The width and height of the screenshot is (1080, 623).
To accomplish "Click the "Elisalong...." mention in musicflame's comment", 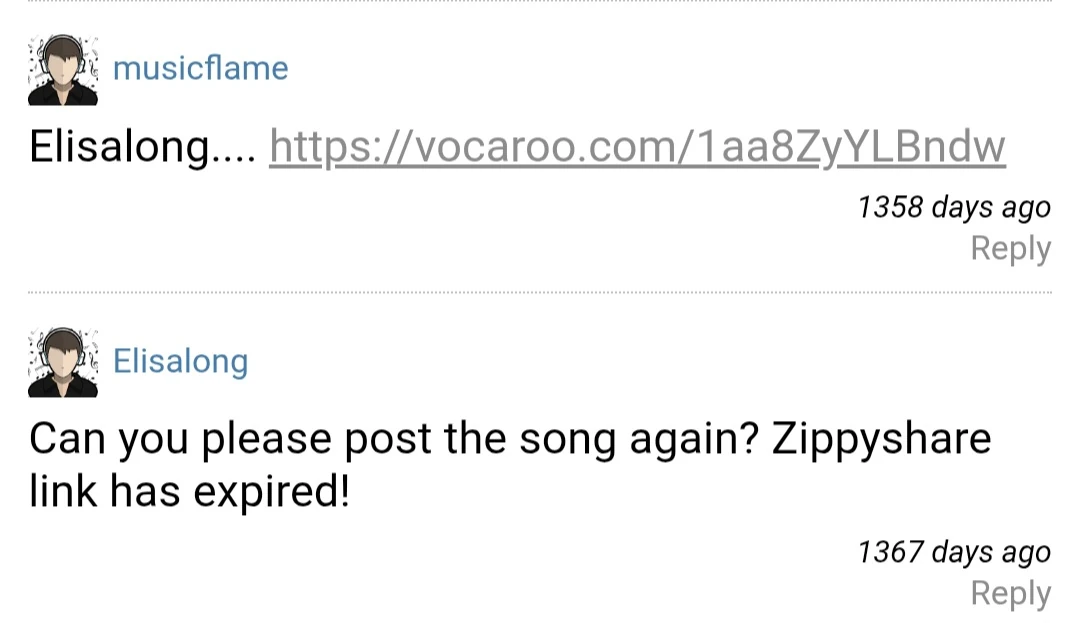I will tap(143, 148).
